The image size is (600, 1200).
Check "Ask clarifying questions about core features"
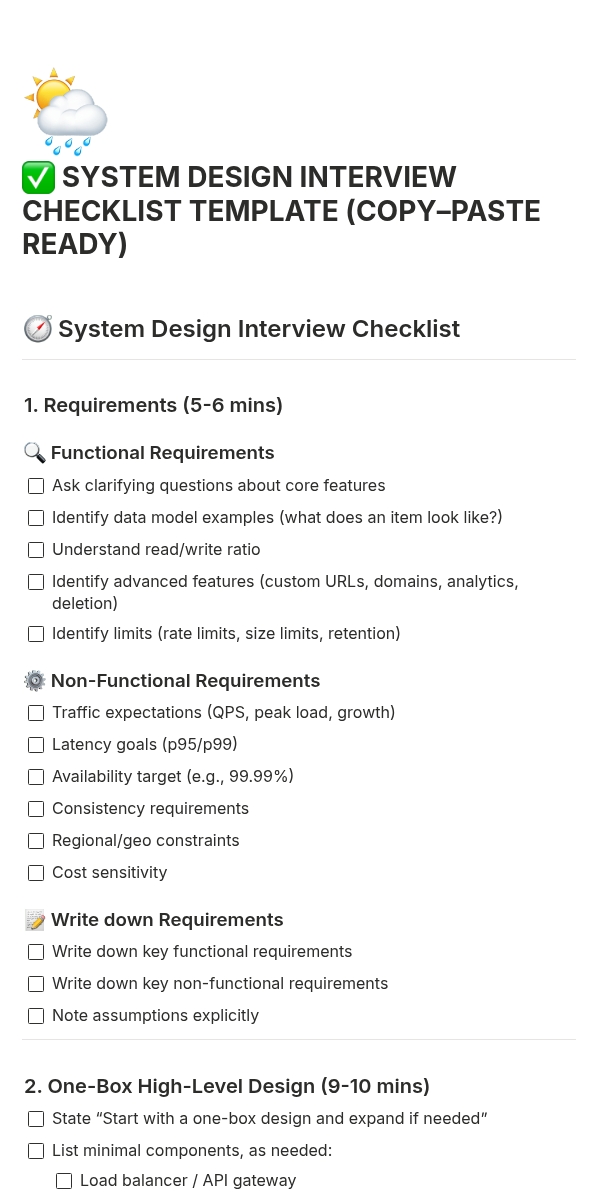(x=36, y=486)
